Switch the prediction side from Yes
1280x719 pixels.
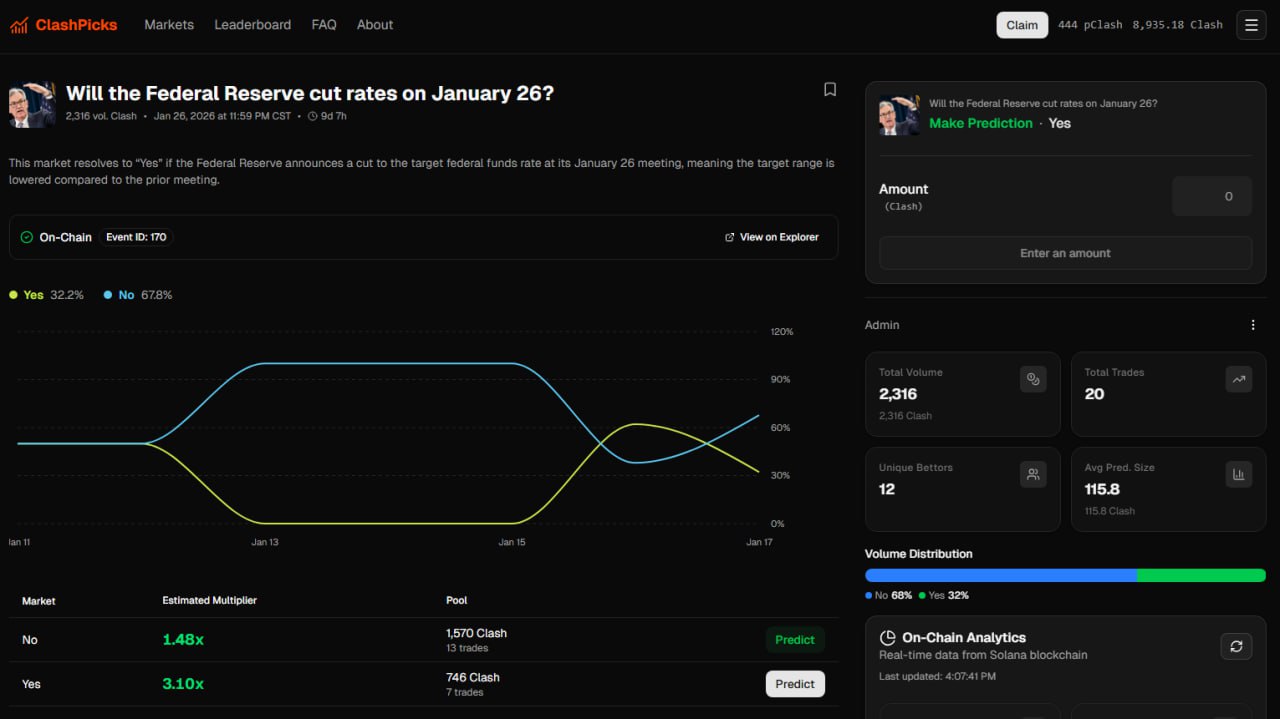pos(1059,123)
